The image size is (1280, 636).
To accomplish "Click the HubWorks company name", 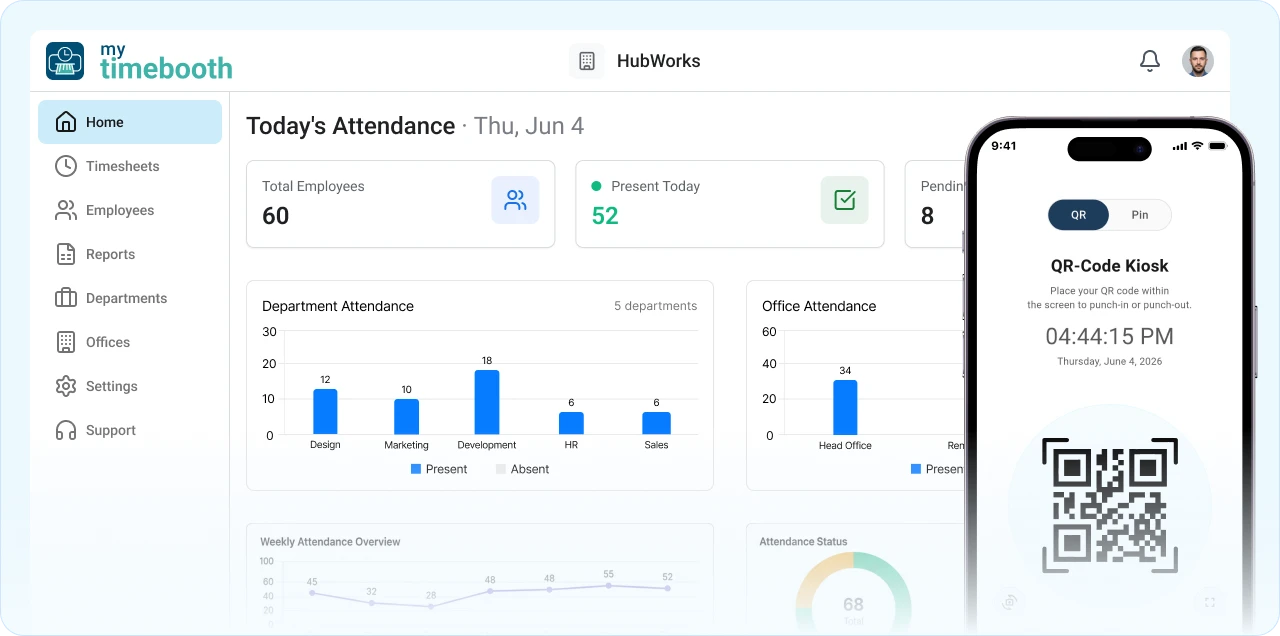I will click(x=658, y=61).
